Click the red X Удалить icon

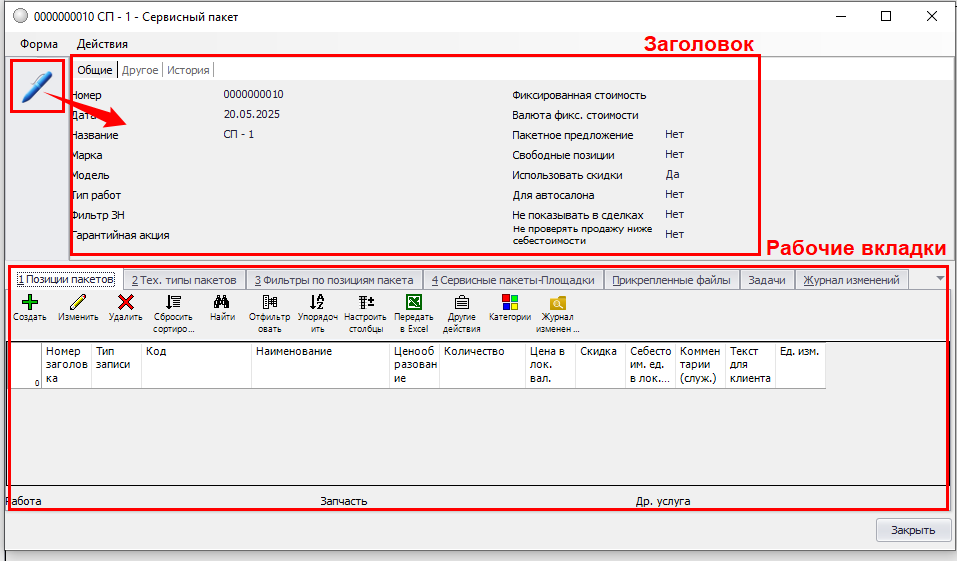(126, 302)
